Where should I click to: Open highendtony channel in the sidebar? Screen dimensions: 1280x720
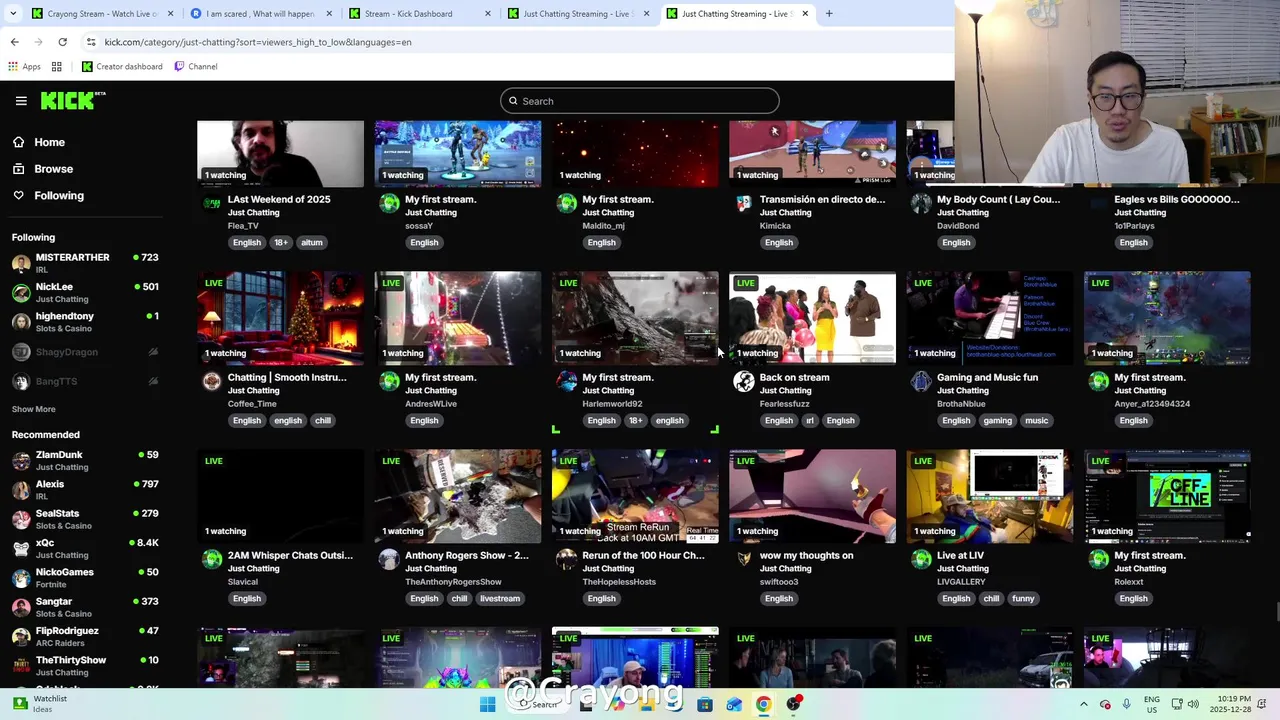85,322
